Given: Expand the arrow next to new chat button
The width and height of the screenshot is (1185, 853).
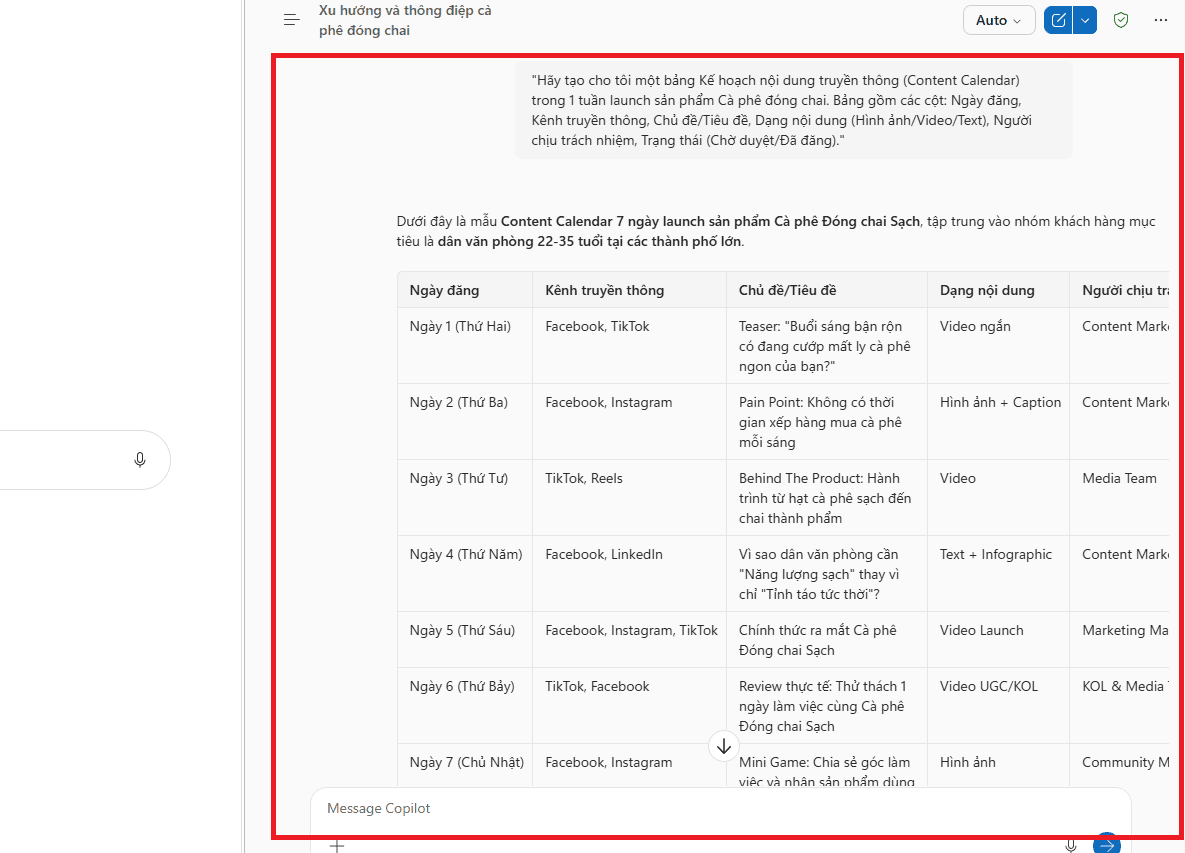Looking at the screenshot, I should tap(1084, 20).
